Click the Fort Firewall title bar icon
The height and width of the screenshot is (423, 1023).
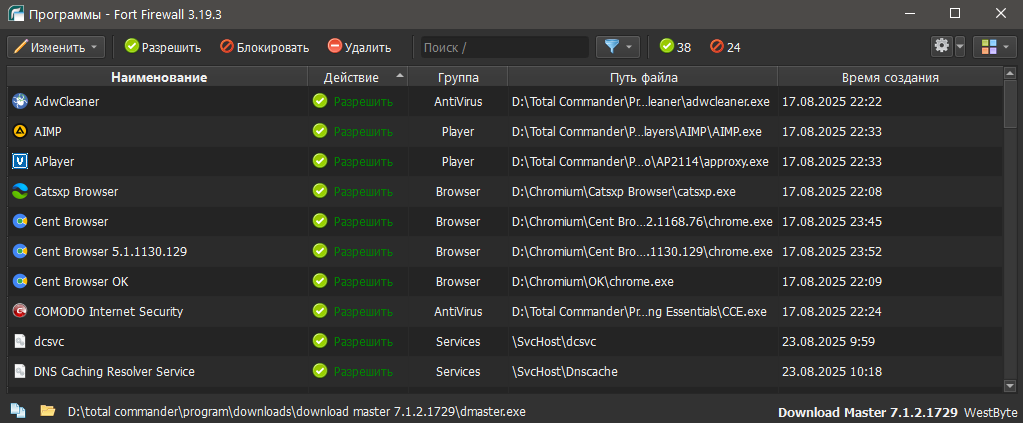click(x=15, y=13)
